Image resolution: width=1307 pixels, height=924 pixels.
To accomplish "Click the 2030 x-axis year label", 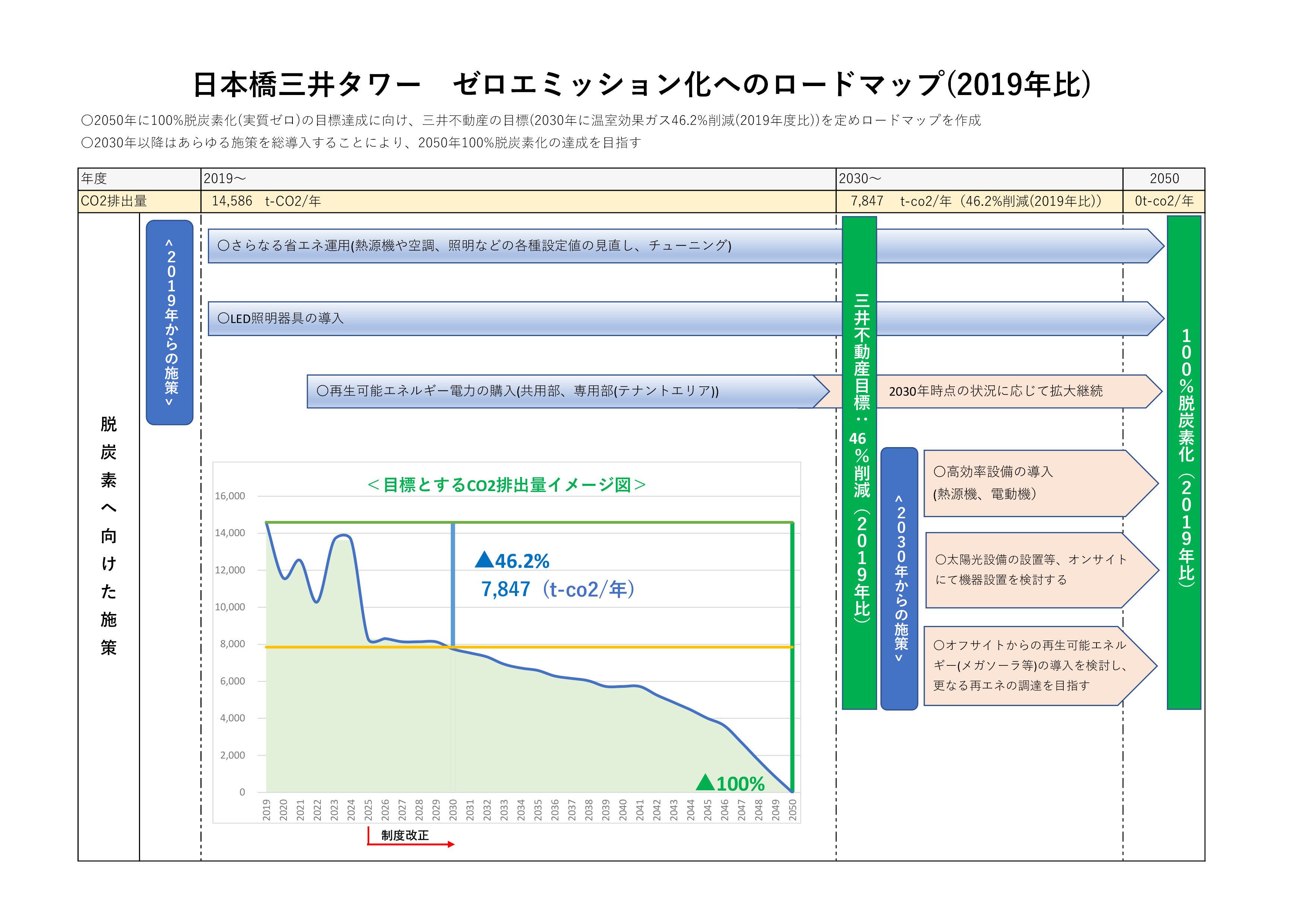I will point(453,810).
